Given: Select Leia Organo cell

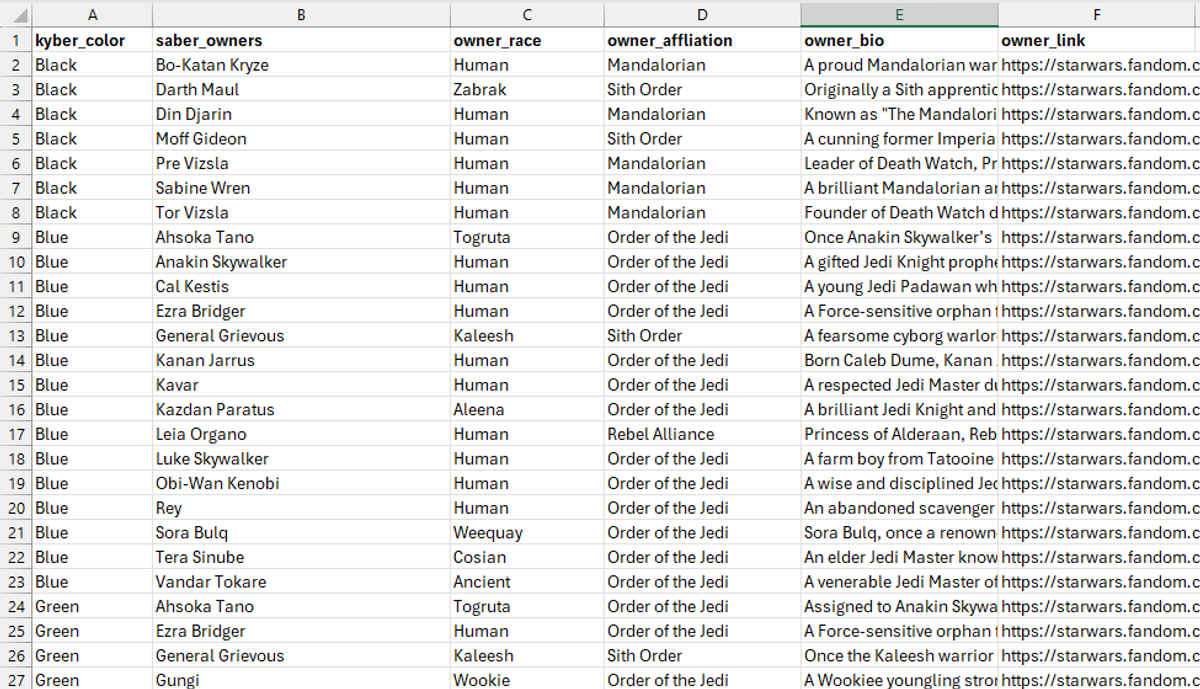Looking at the screenshot, I should (301, 434).
